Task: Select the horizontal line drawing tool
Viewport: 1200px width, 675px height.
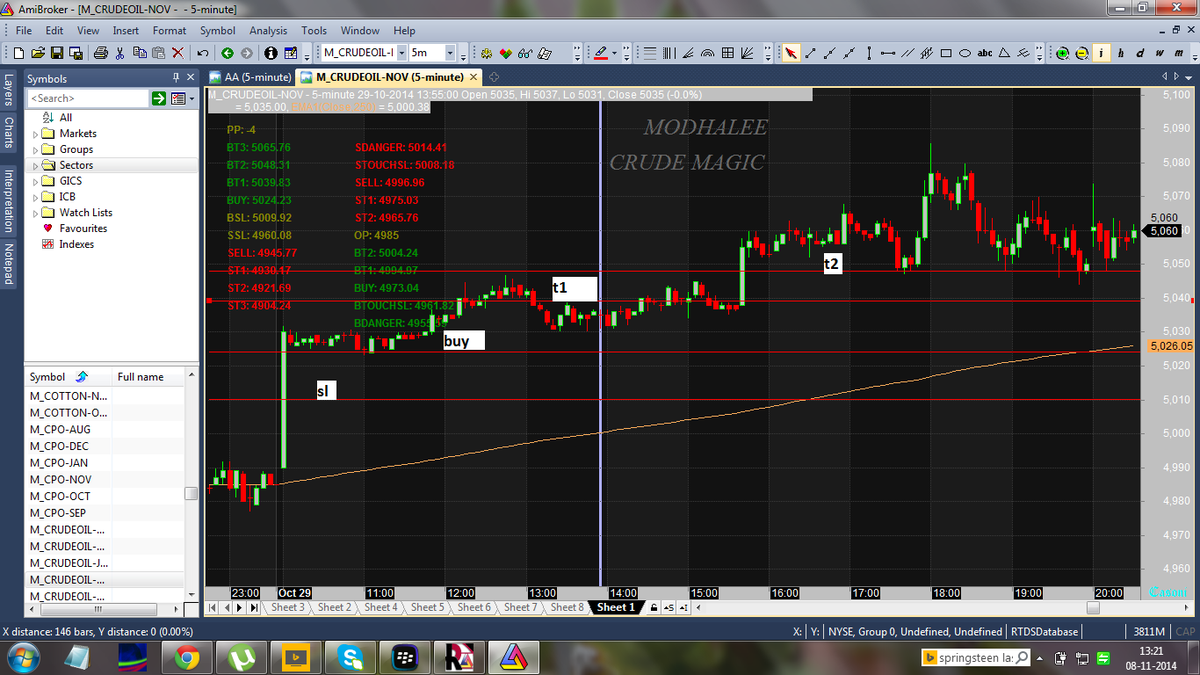Action: pos(888,53)
